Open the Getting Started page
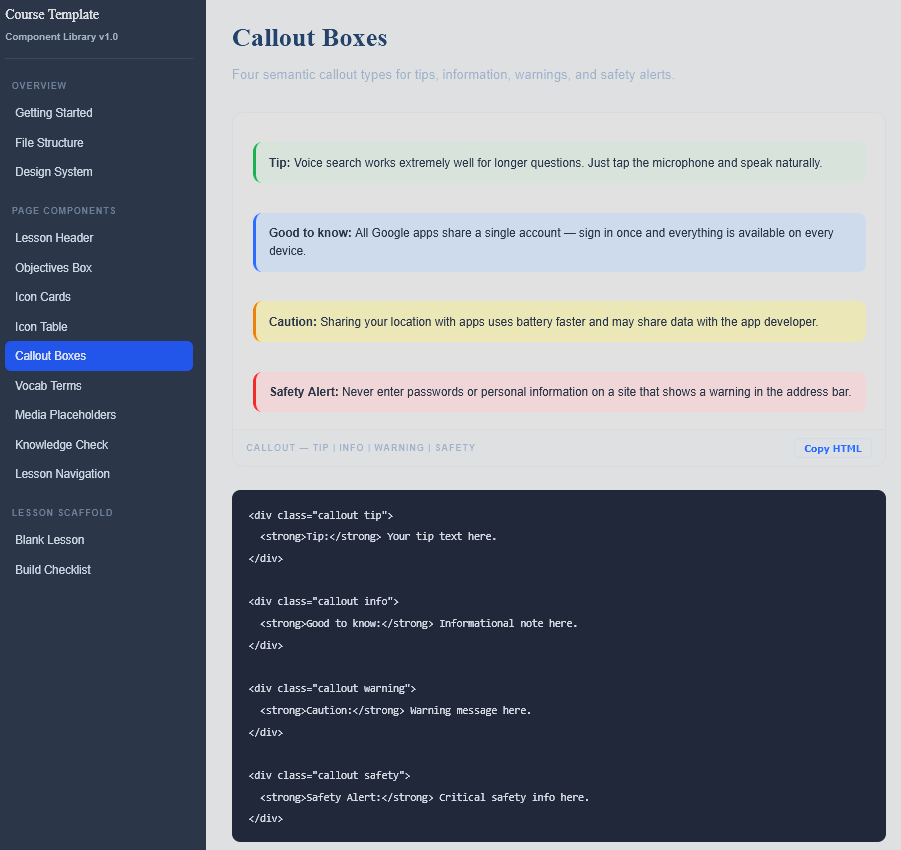901x850 pixels. click(x=54, y=113)
